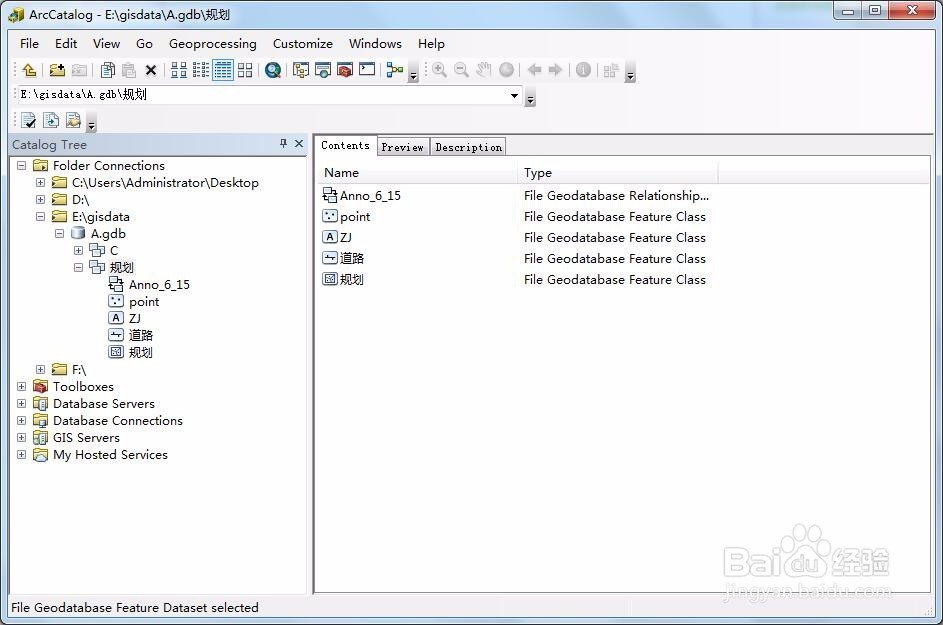The image size is (943, 625).
Task: Expand the Desktop folder connection
Action: tap(40, 182)
